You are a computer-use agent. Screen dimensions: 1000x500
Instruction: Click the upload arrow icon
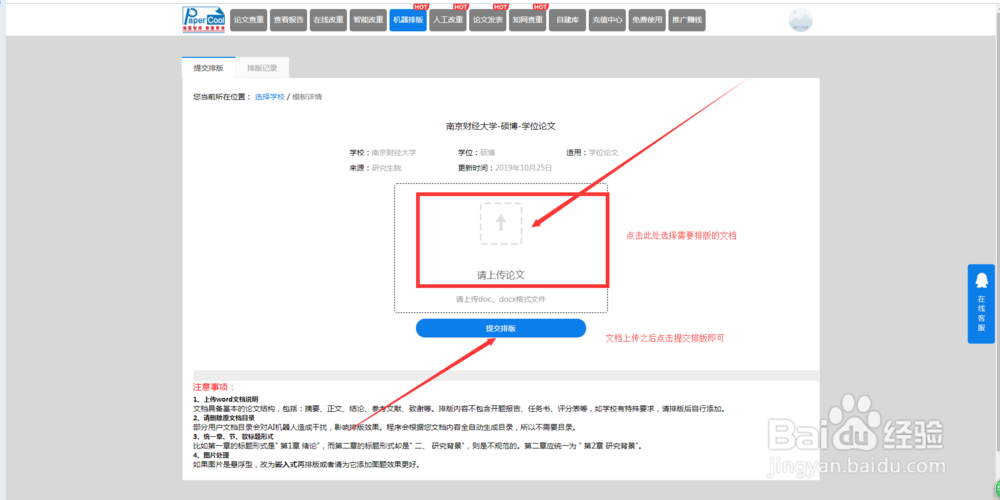coord(501,223)
